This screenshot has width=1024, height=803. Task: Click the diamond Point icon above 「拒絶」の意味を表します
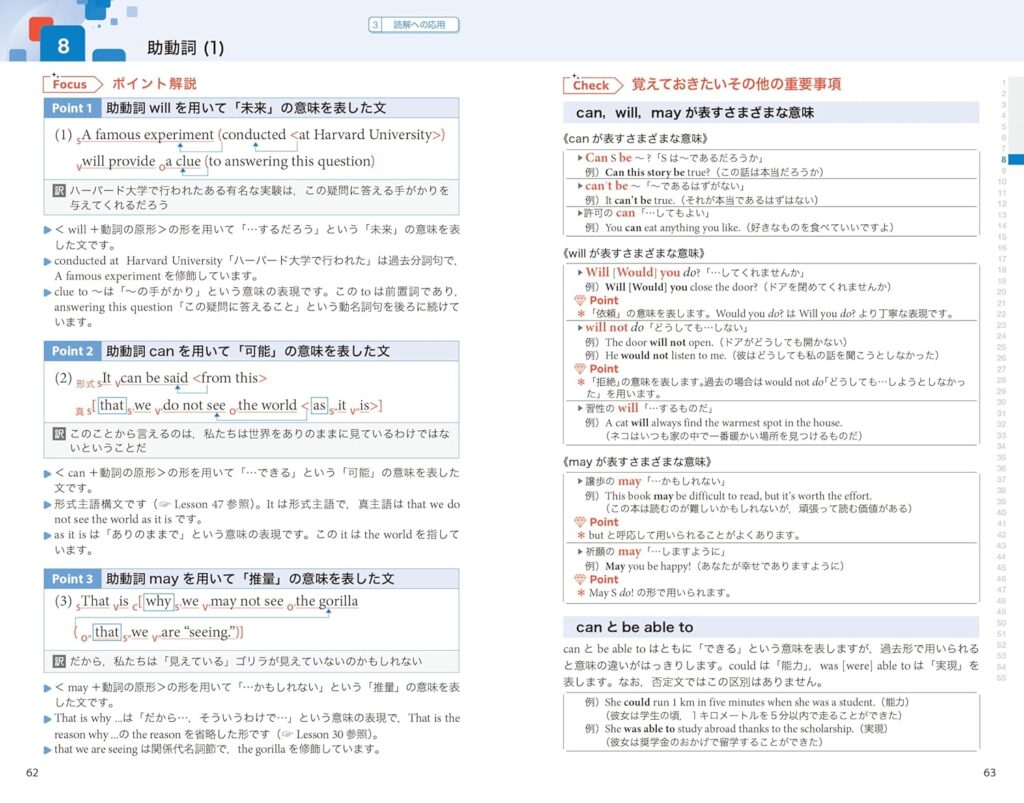point(579,369)
